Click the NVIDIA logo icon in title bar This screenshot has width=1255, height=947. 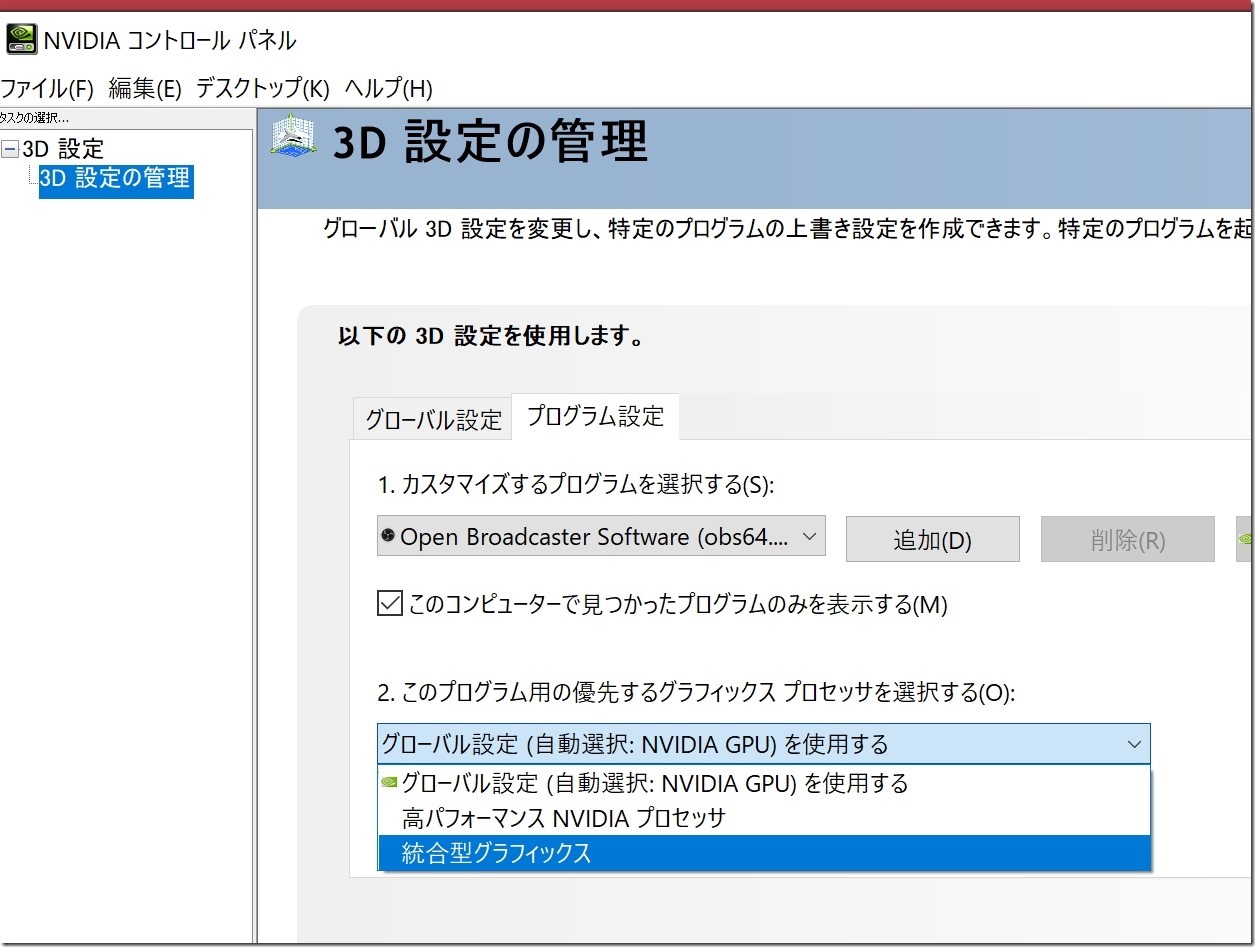tap(21, 40)
